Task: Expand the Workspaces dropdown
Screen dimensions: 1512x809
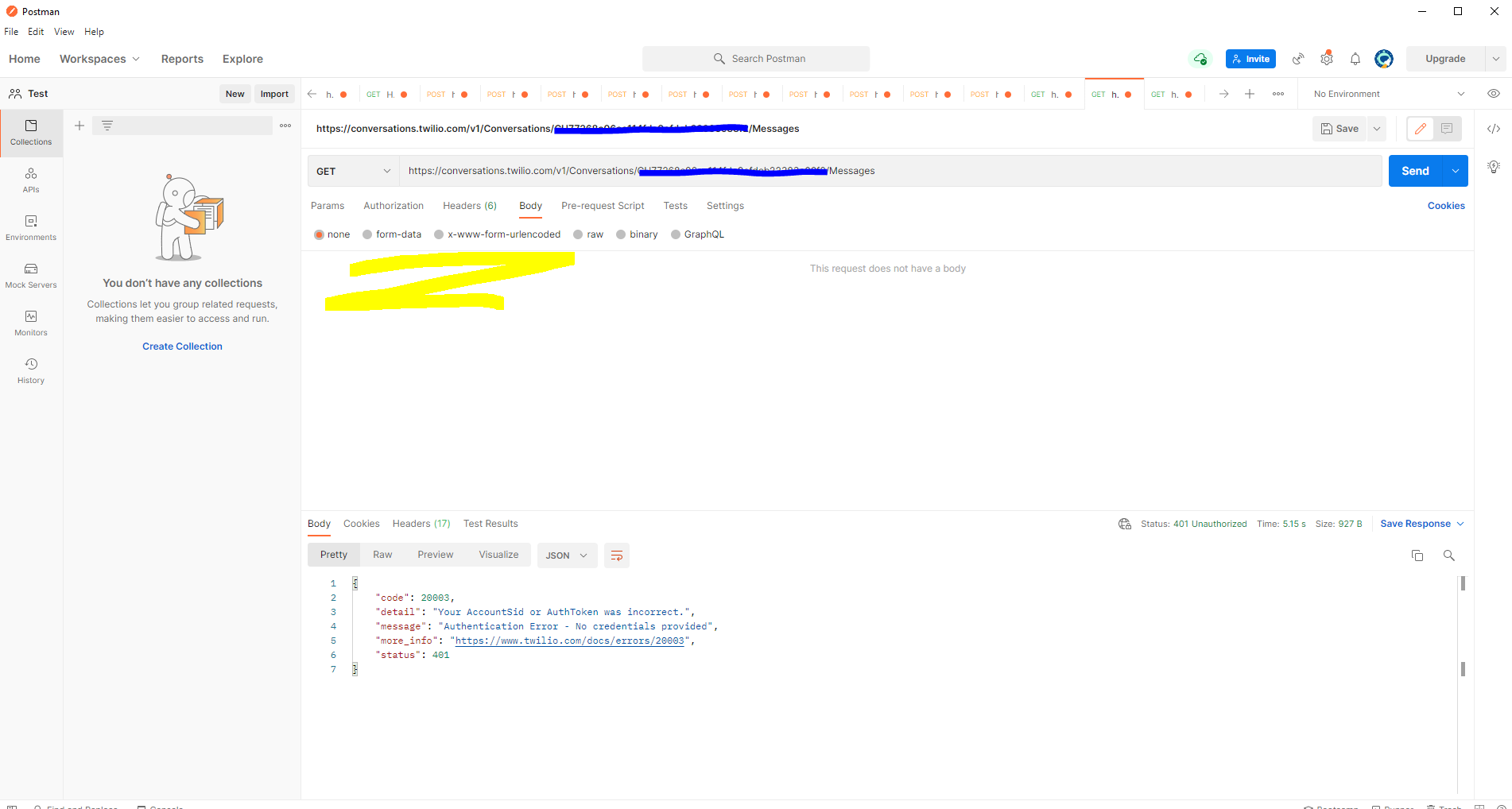Action: [99, 59]
